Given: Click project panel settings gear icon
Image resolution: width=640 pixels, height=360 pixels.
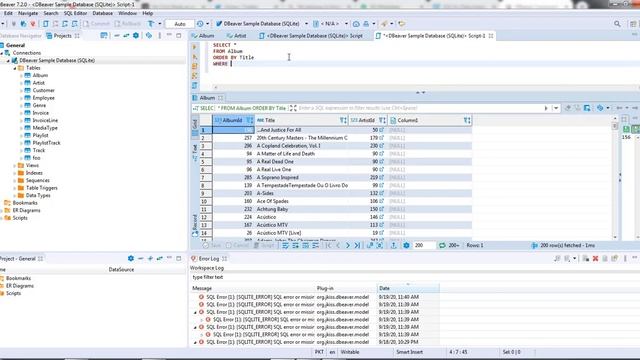Looking at the screenshot, I should [x=131, y=258].
